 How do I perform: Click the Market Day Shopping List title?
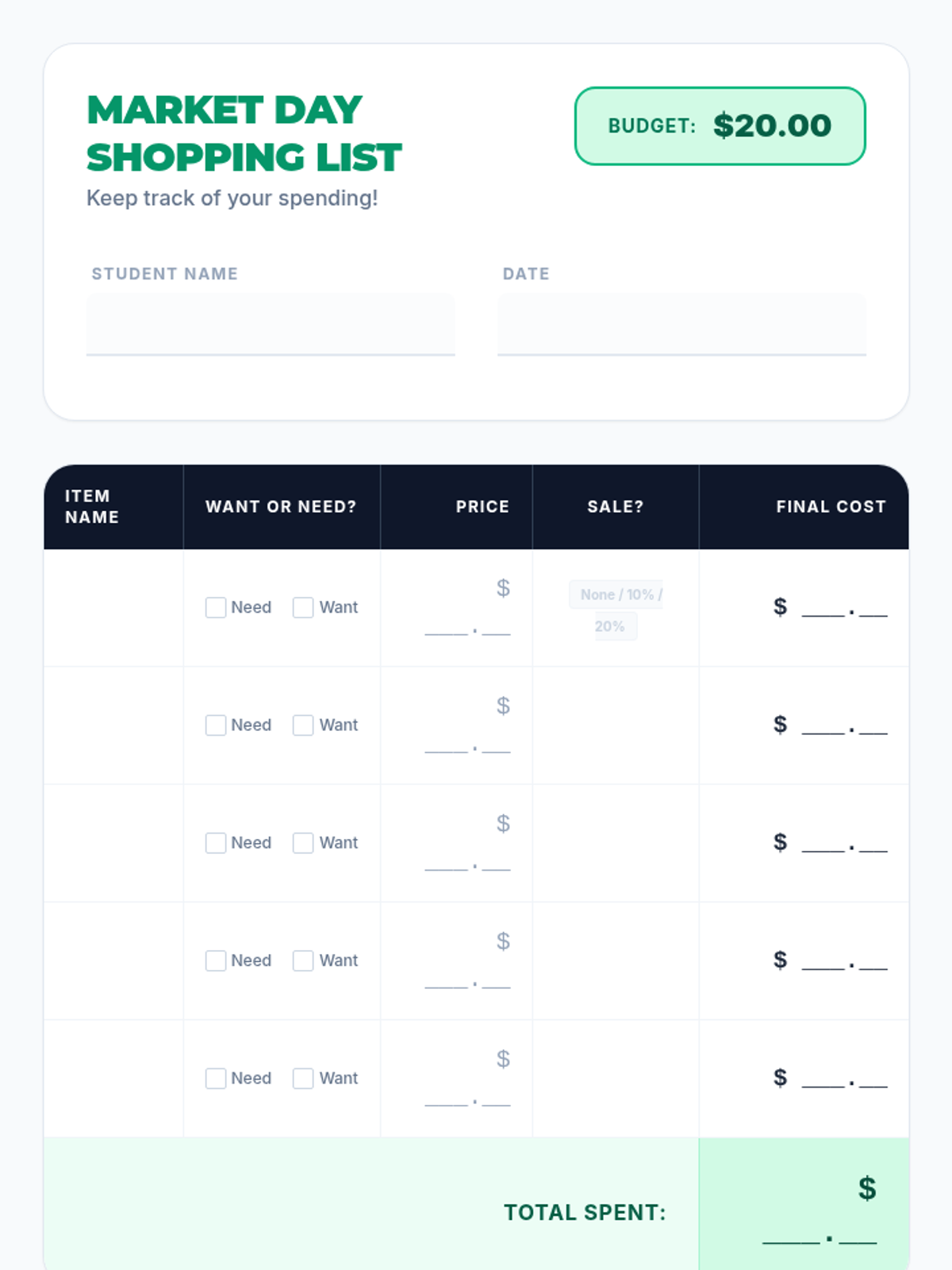(244, 133)
